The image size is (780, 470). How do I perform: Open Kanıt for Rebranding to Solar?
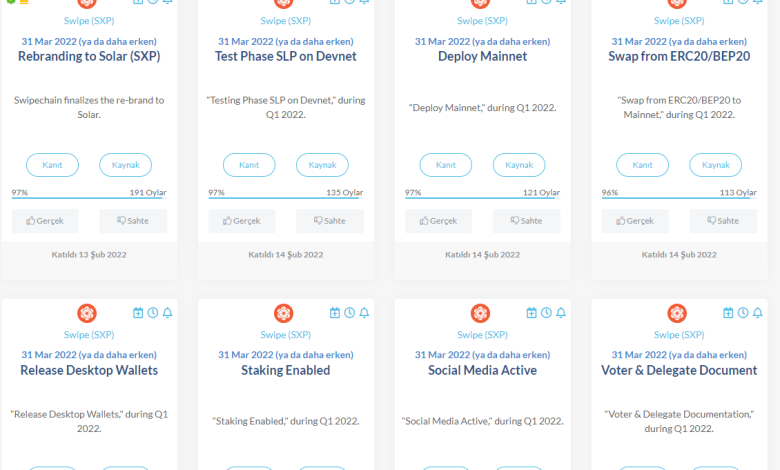(x=52, y=165)
